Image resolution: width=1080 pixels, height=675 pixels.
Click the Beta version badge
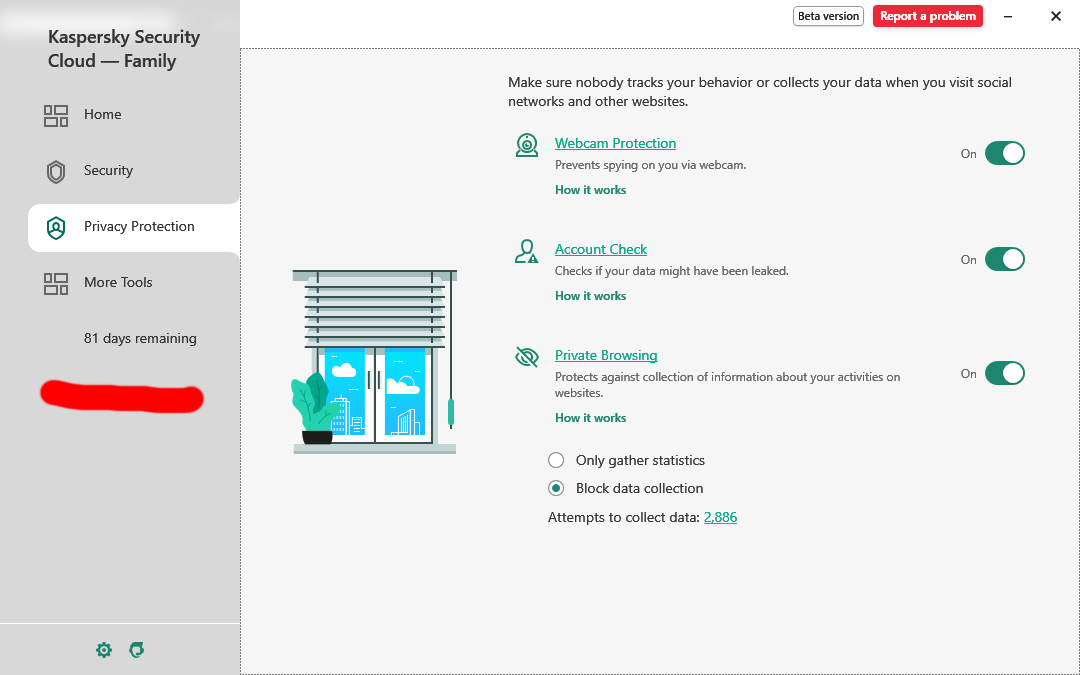829,16
